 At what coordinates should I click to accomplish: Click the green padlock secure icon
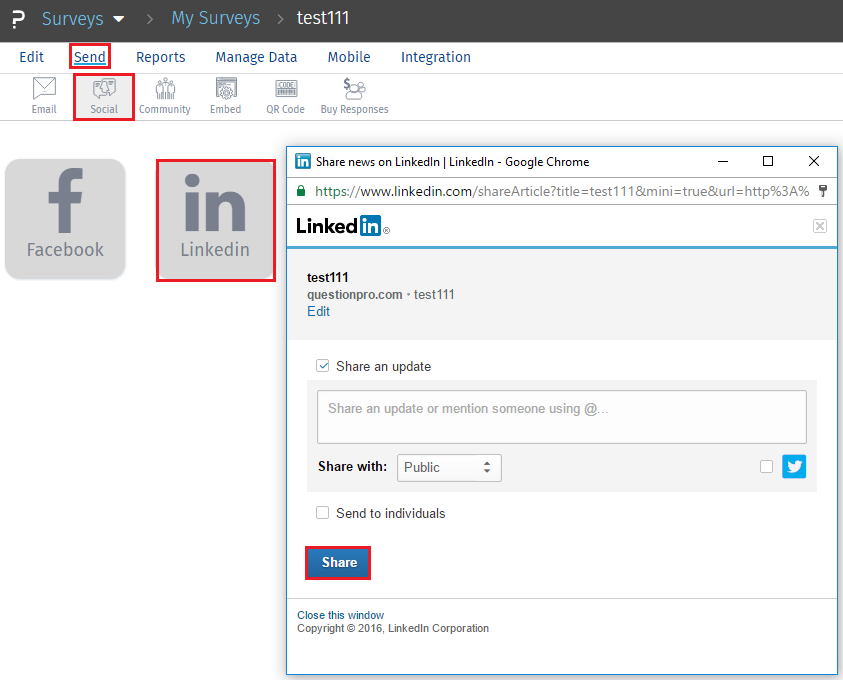point(301,191)
